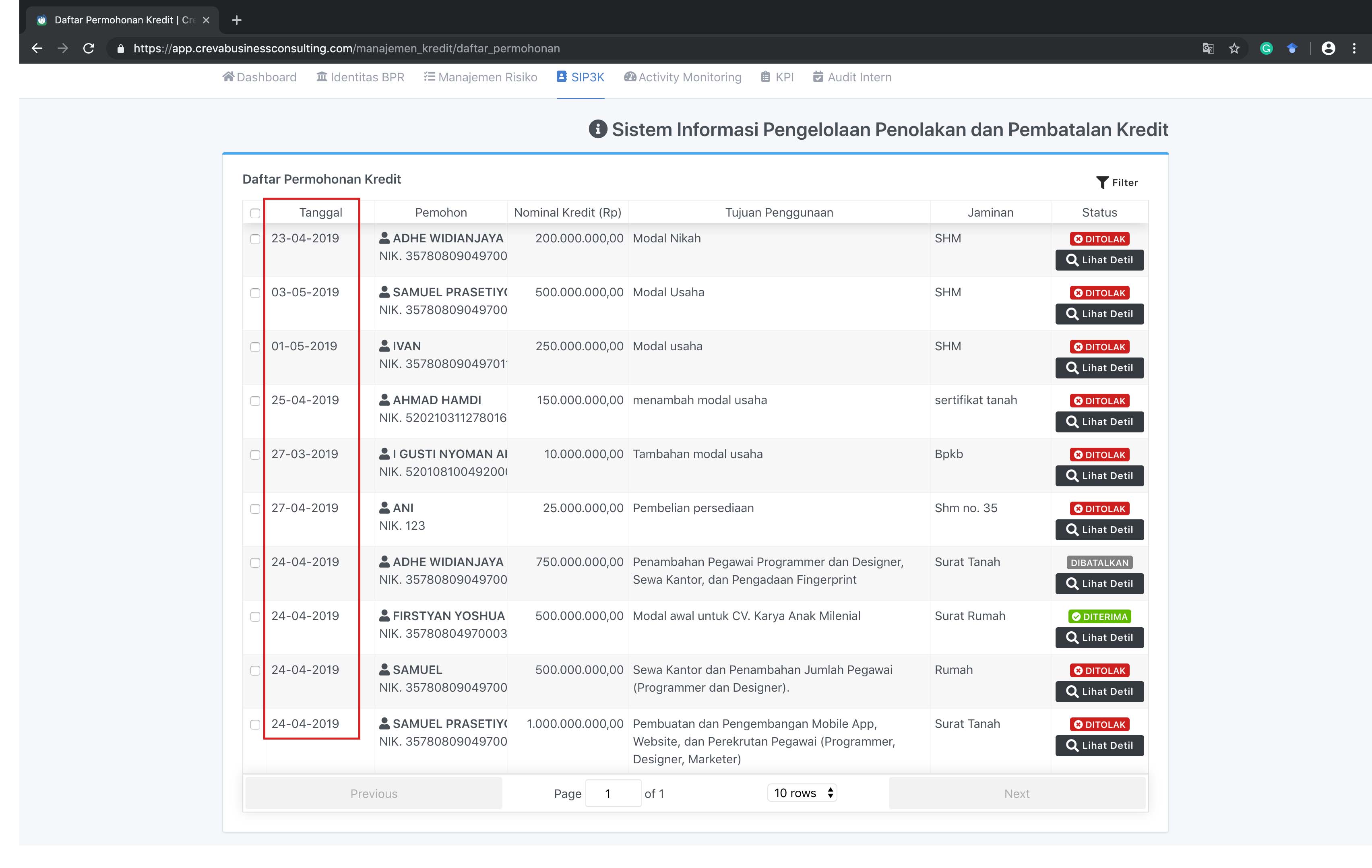Sort by Nominal Kredit (Rp) header
Viewport: 1372px width, 868px height.
568,213
